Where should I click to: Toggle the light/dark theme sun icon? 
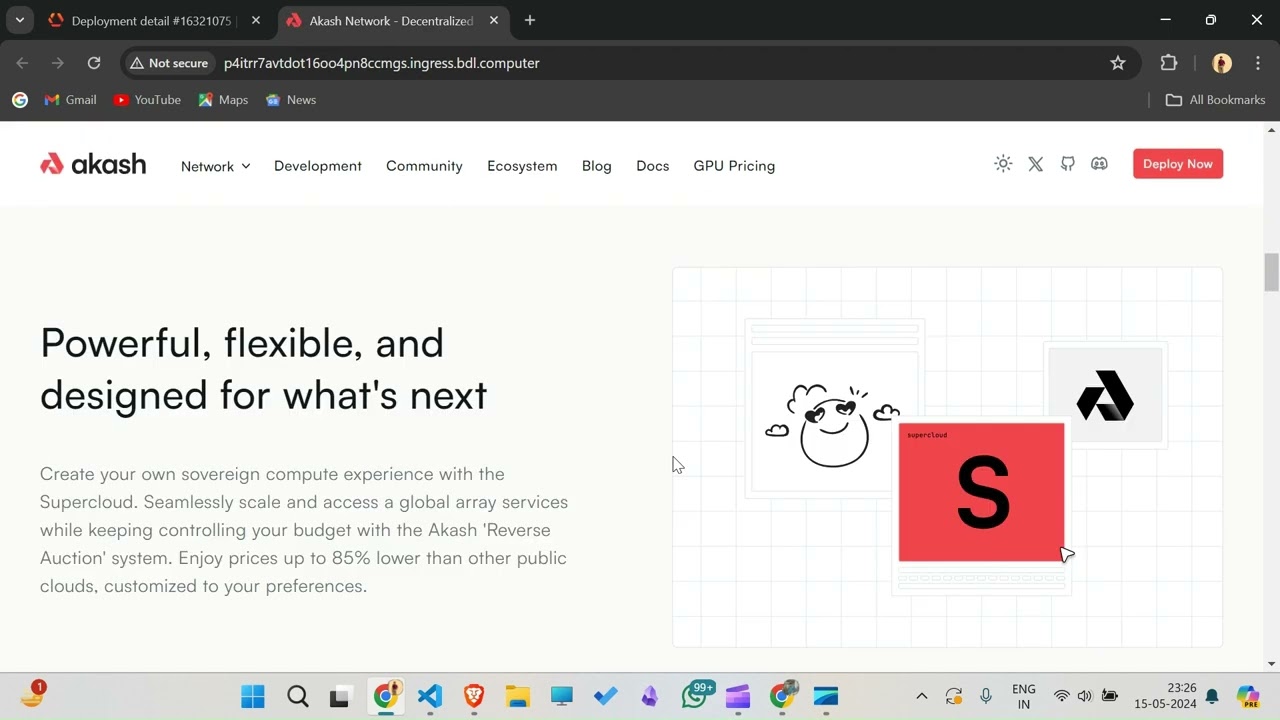1003,164
